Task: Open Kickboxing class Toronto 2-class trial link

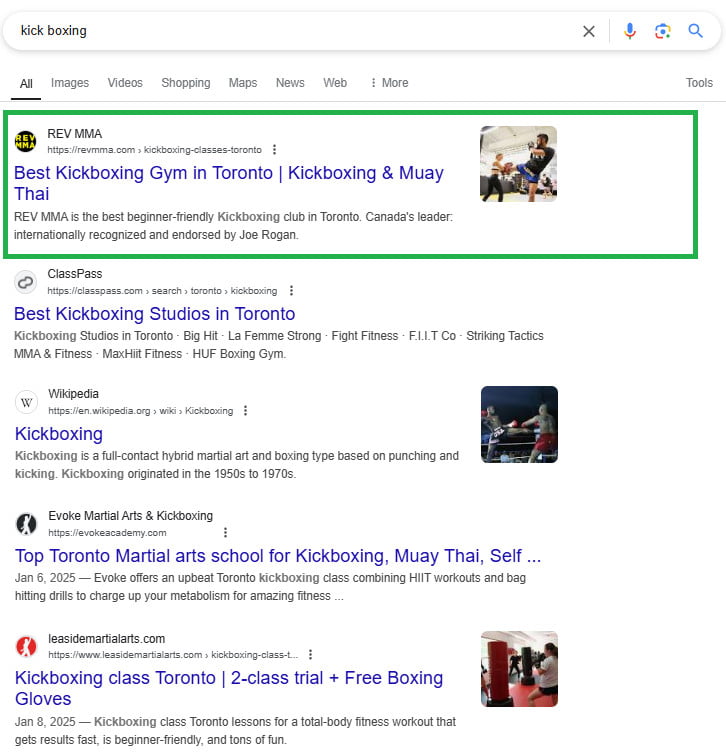Action: 229,688
